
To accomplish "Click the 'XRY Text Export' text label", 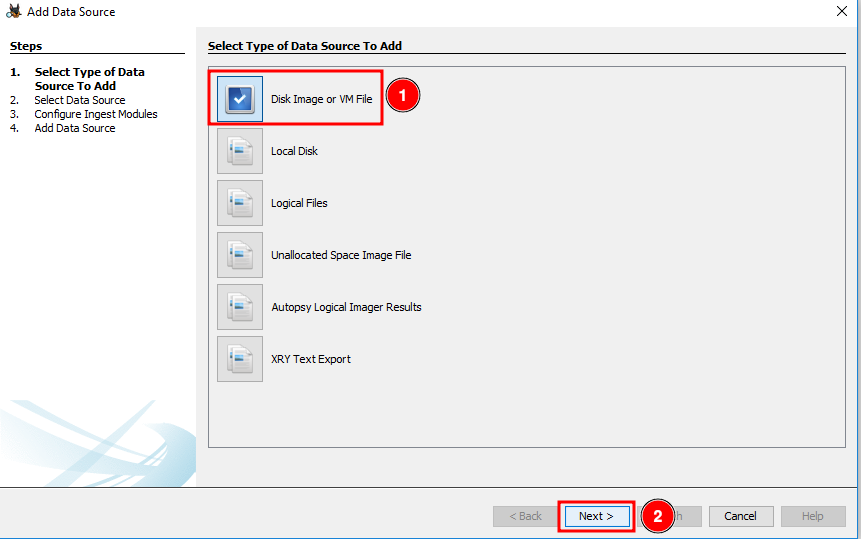I will 311,360.
